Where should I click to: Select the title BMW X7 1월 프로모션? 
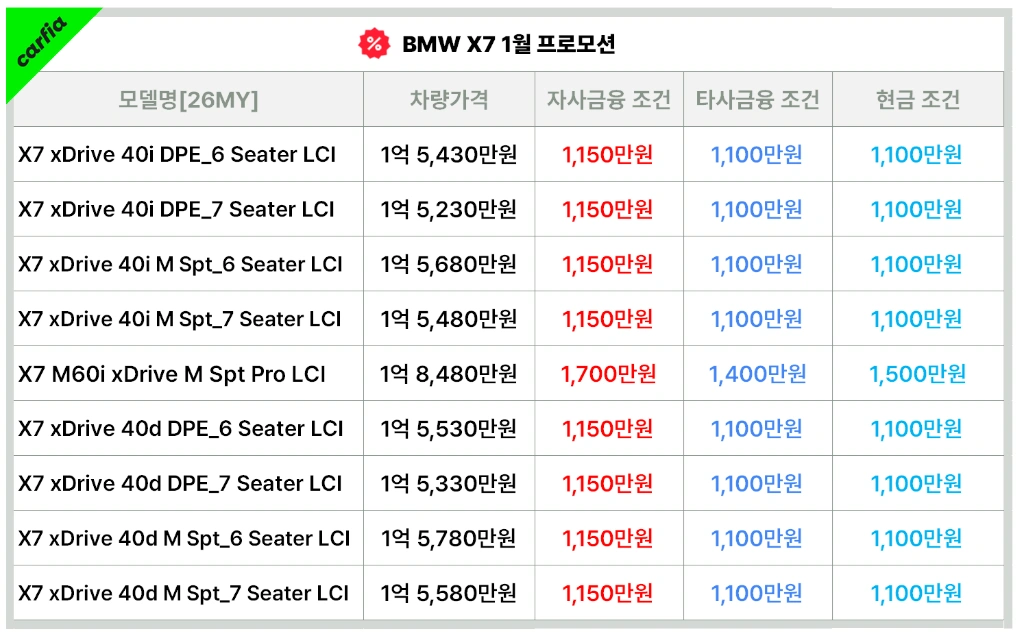click(x=509, y=44)
